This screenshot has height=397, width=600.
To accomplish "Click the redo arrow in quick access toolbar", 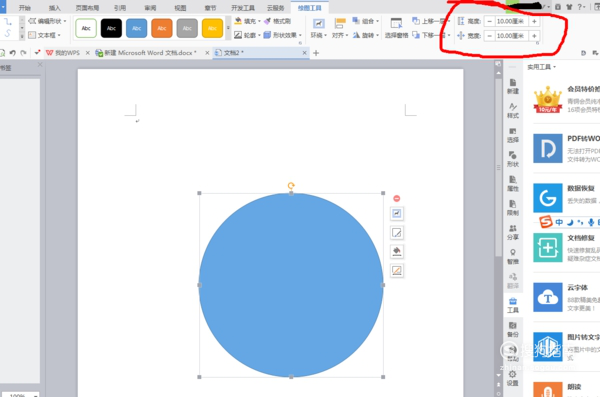I will pyautogui.click(x=24, y=53).
